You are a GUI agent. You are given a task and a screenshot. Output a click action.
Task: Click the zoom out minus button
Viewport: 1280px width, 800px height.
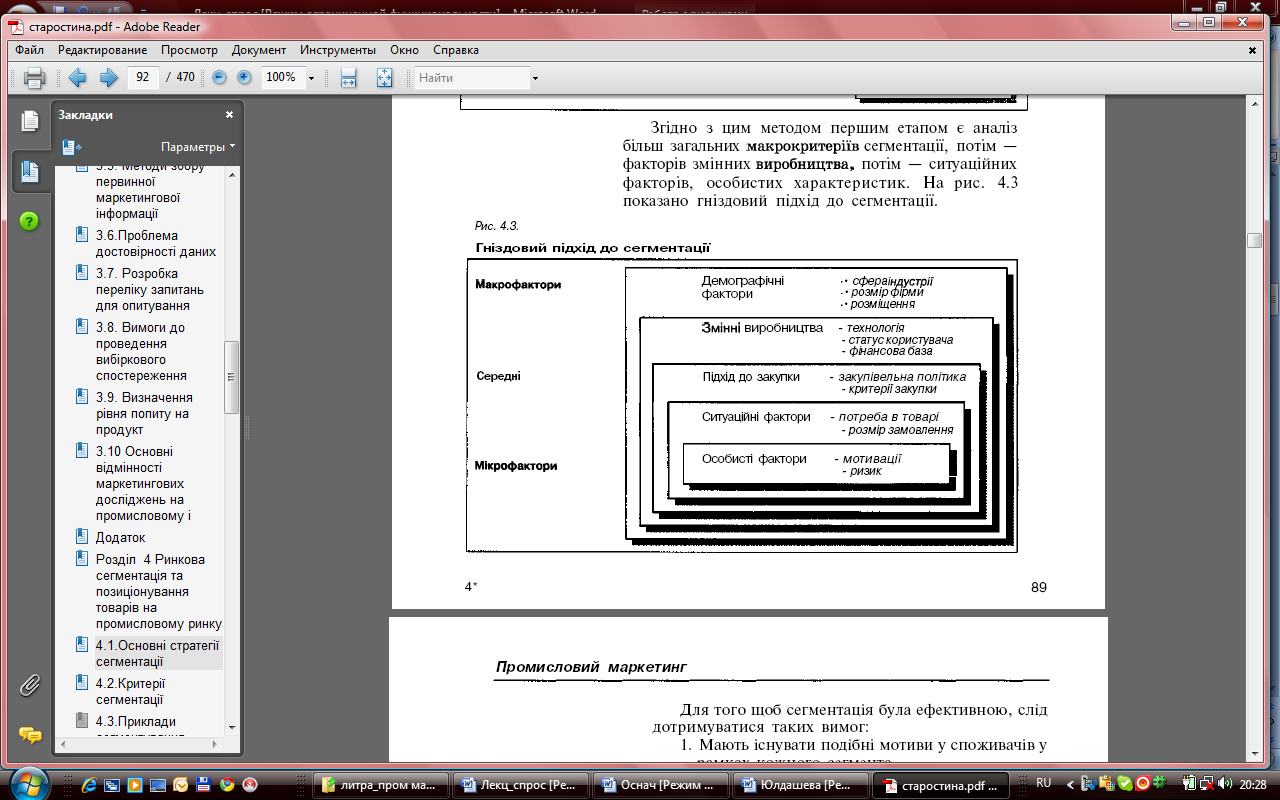tap(220, 77)
